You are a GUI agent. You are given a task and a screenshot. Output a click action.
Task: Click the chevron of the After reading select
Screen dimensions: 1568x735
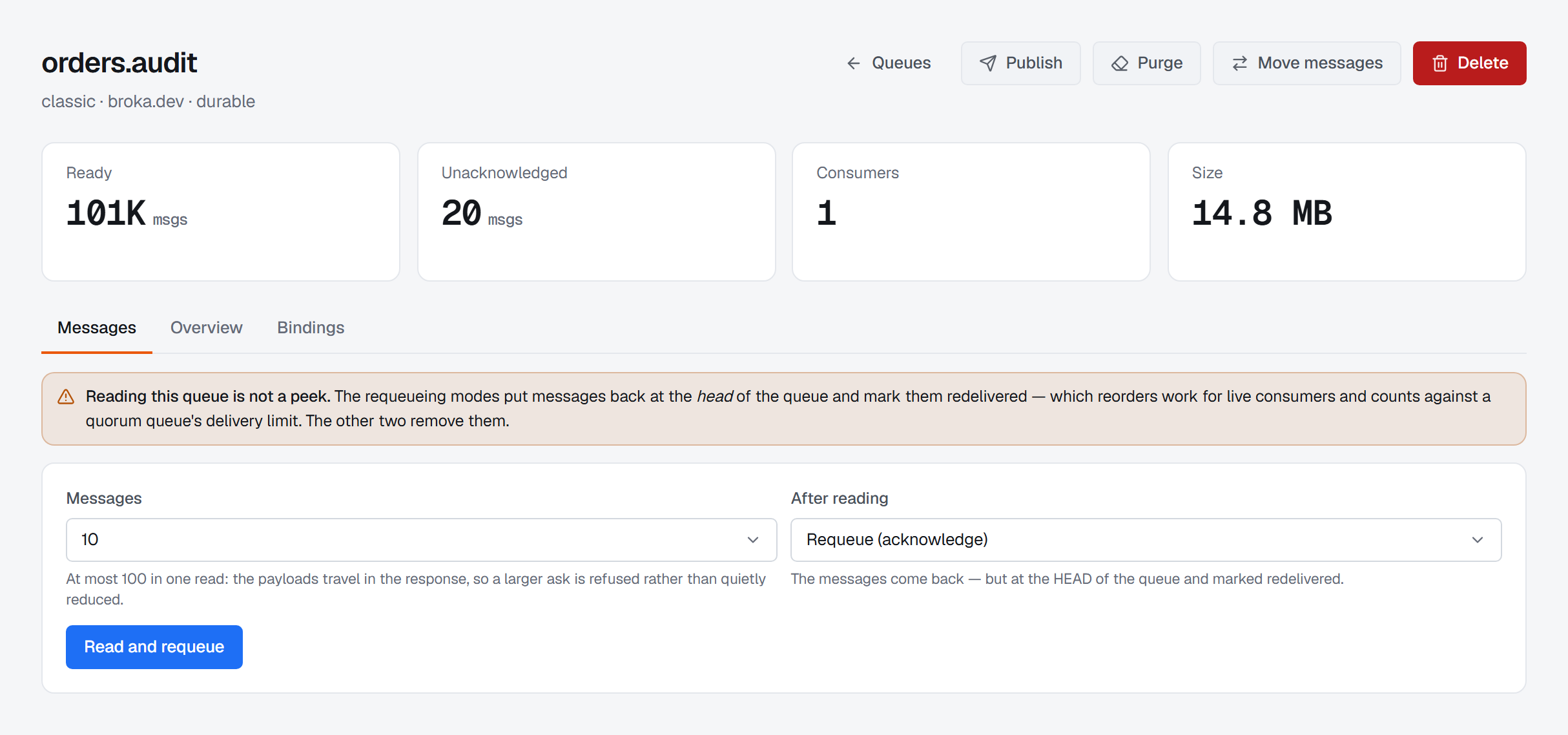click(1477, 540)
